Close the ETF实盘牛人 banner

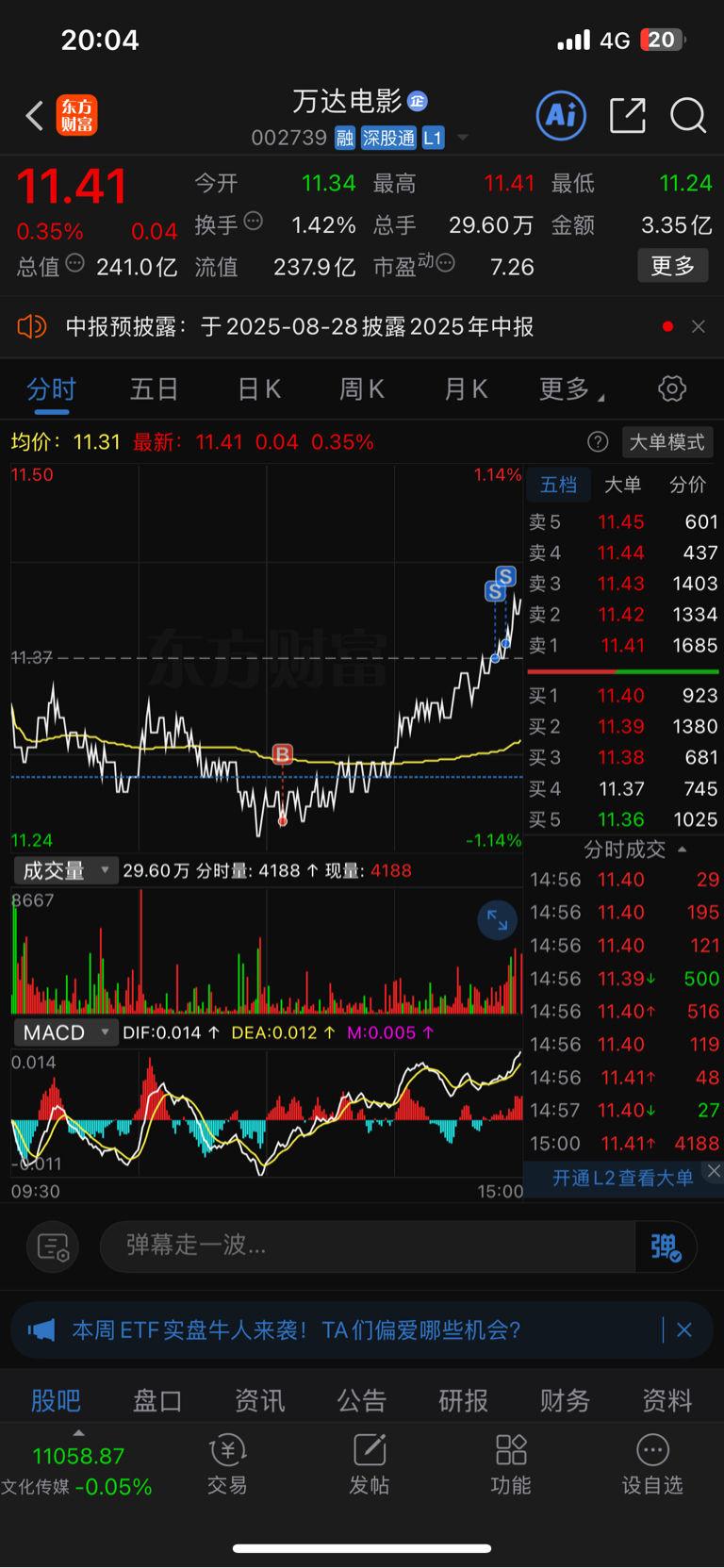click(x=684, y=1329)
